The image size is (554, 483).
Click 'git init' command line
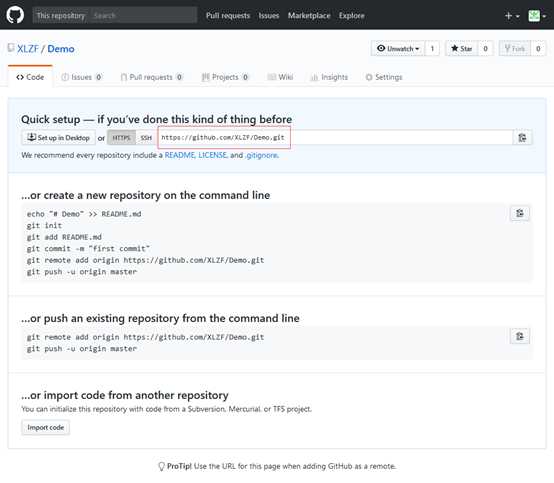click(44, 225)
